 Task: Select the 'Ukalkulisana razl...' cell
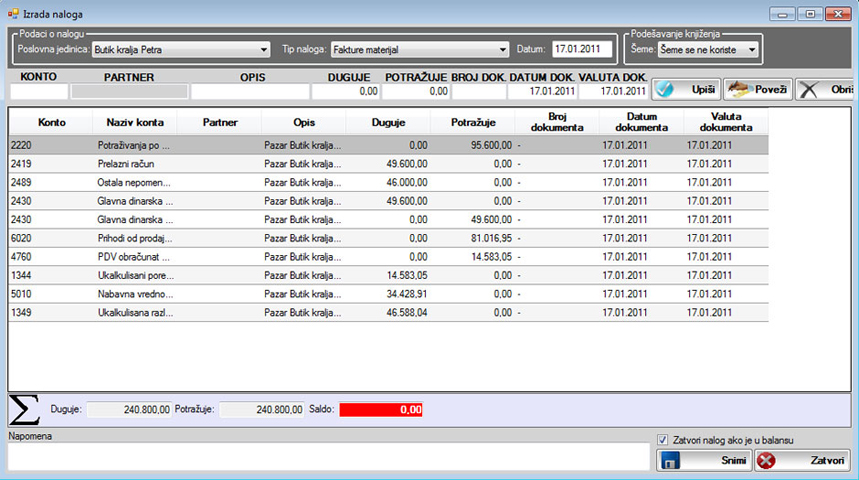coord(135,313)
